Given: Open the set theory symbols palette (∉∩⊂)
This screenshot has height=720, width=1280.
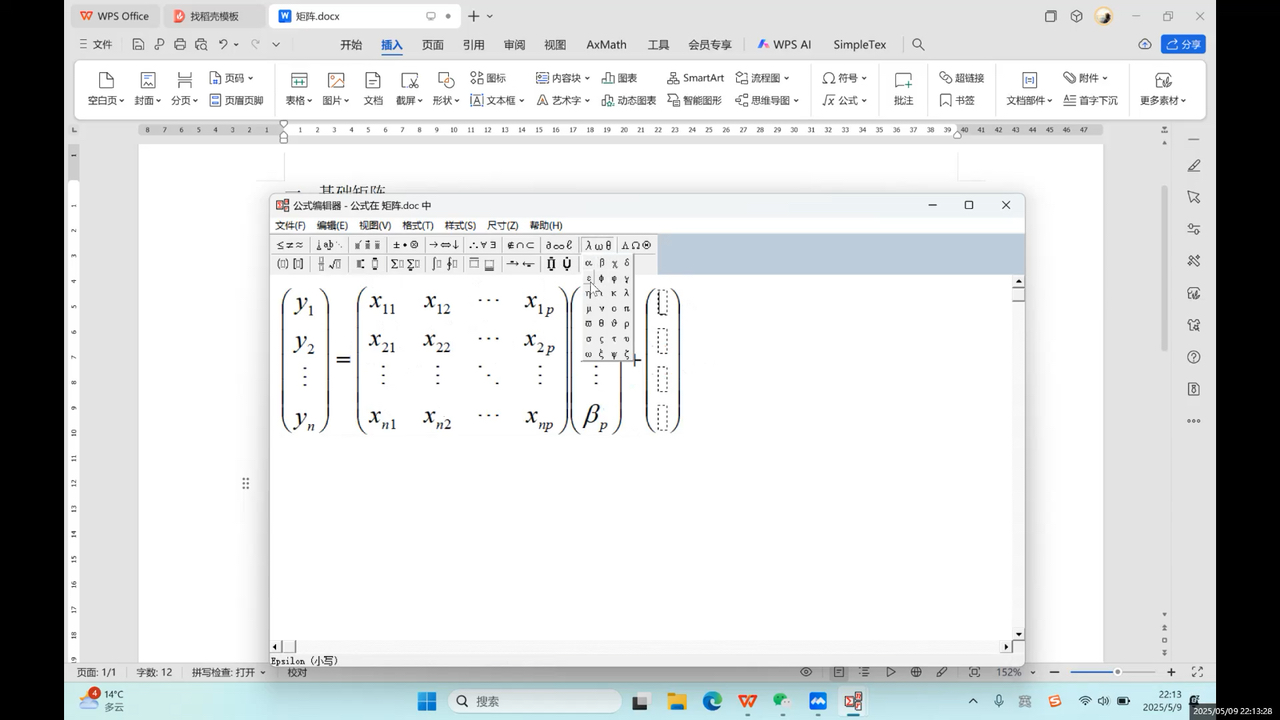Looking at the screenshot, I should click(520, 245).
